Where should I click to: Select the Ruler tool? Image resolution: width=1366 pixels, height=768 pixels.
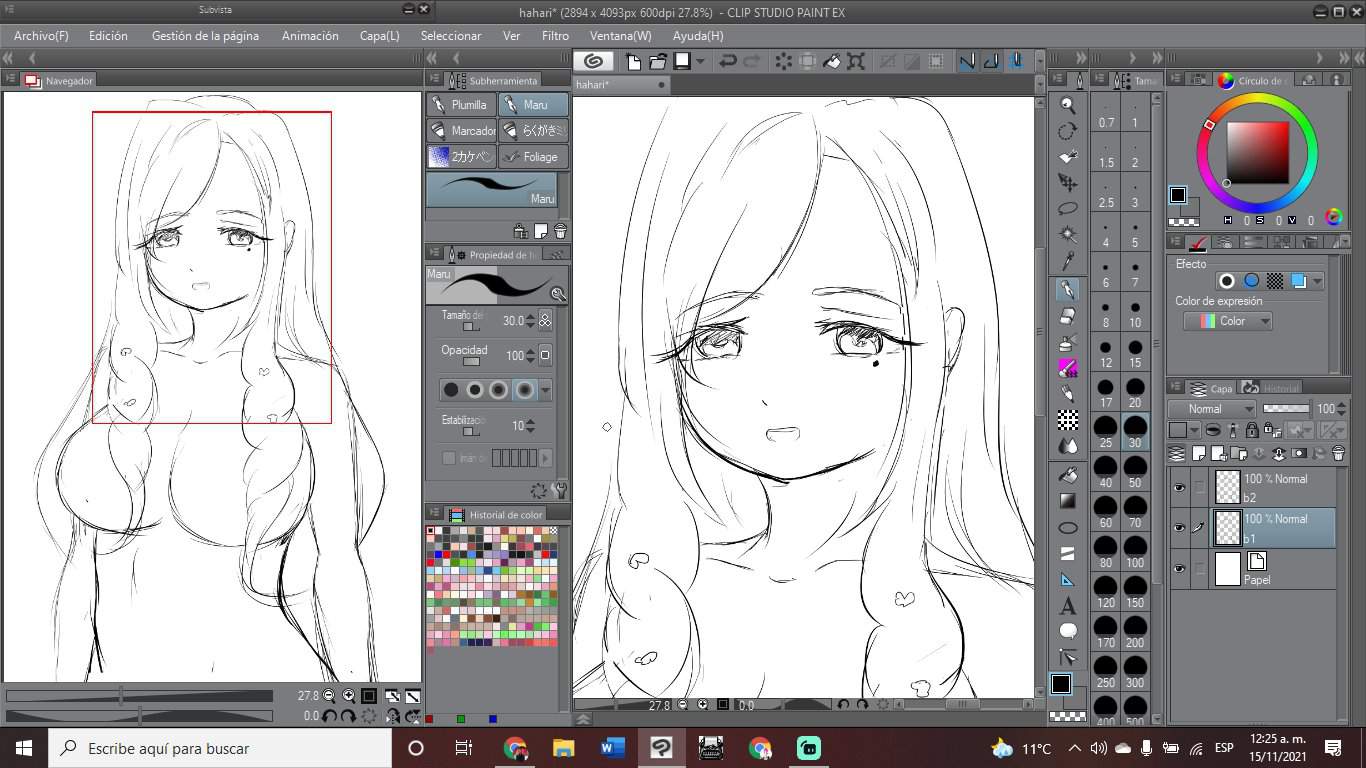pos(1068,580)
